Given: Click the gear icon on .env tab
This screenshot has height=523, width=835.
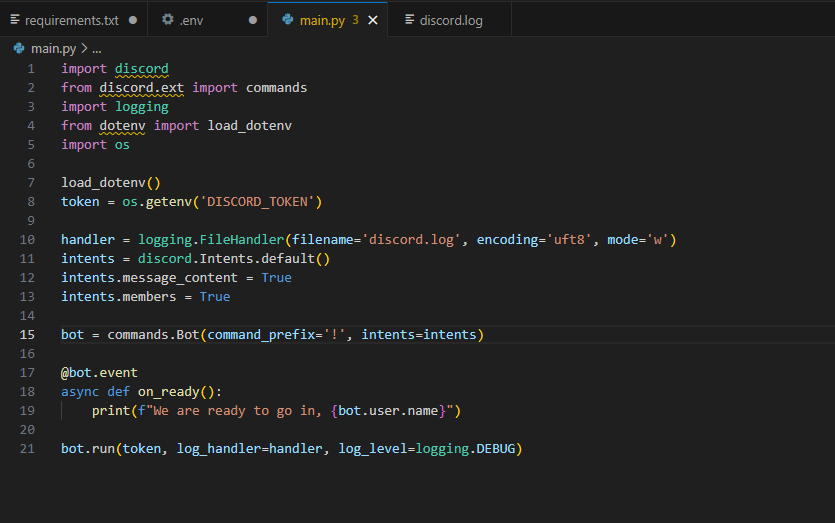Looking at the screenshot, I should pyautogui.click(x=168, y=20).
